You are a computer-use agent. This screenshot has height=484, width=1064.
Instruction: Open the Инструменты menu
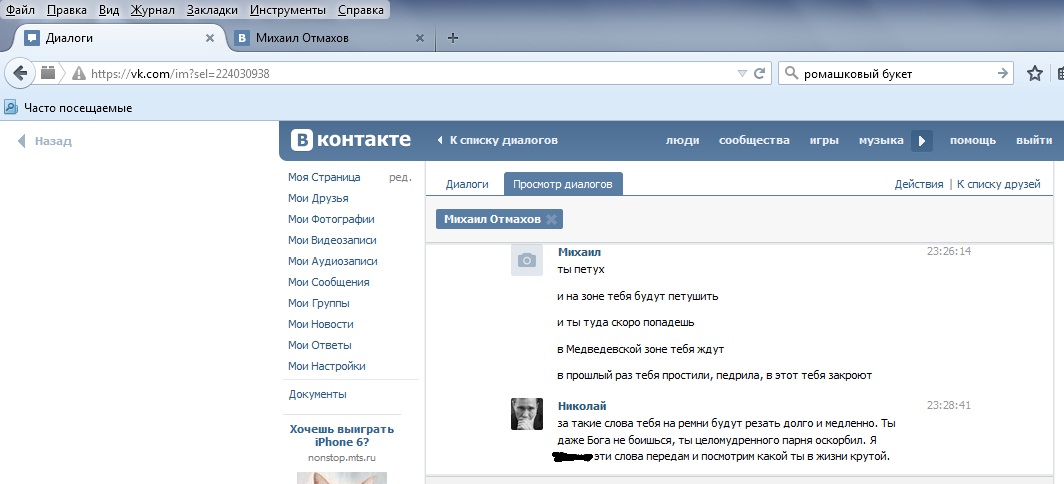286,10
